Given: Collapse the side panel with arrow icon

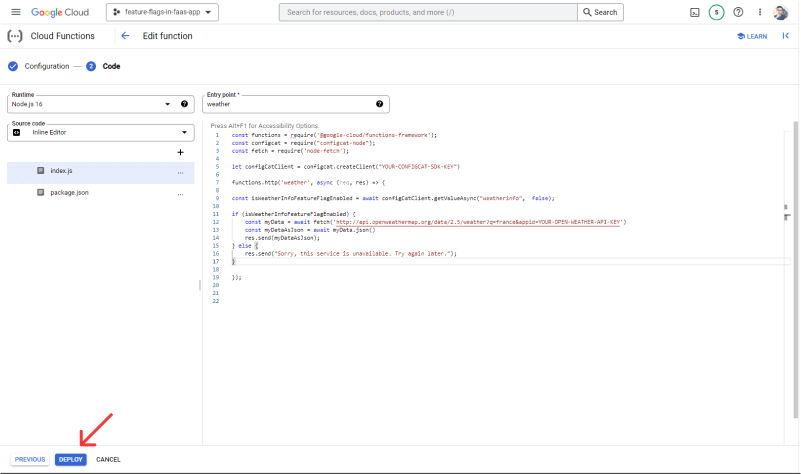Looking at the screenshot, I should [x=785, y=36].
